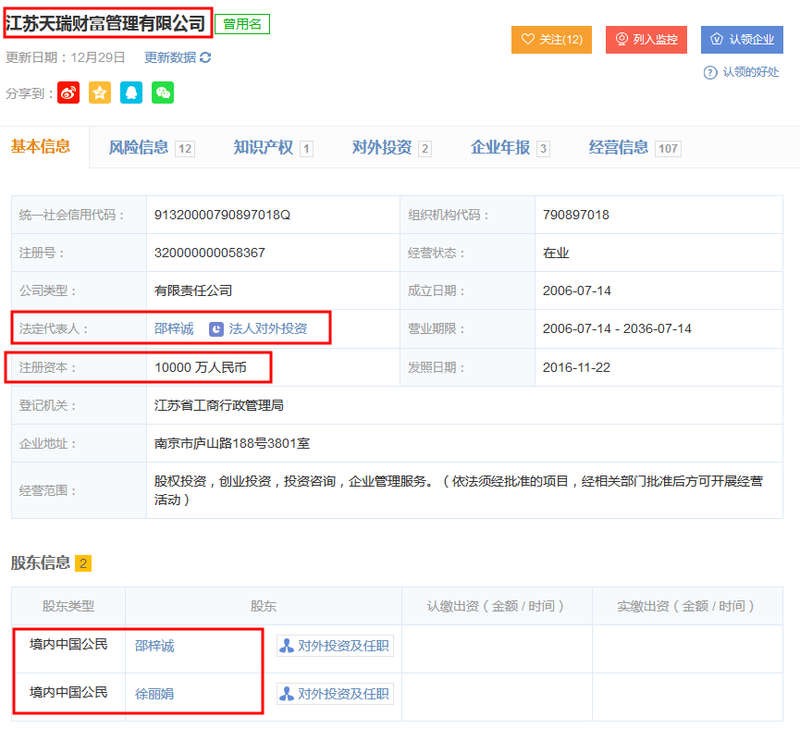
Task: Click establishment date 2006-07-14
Action: 577,291
